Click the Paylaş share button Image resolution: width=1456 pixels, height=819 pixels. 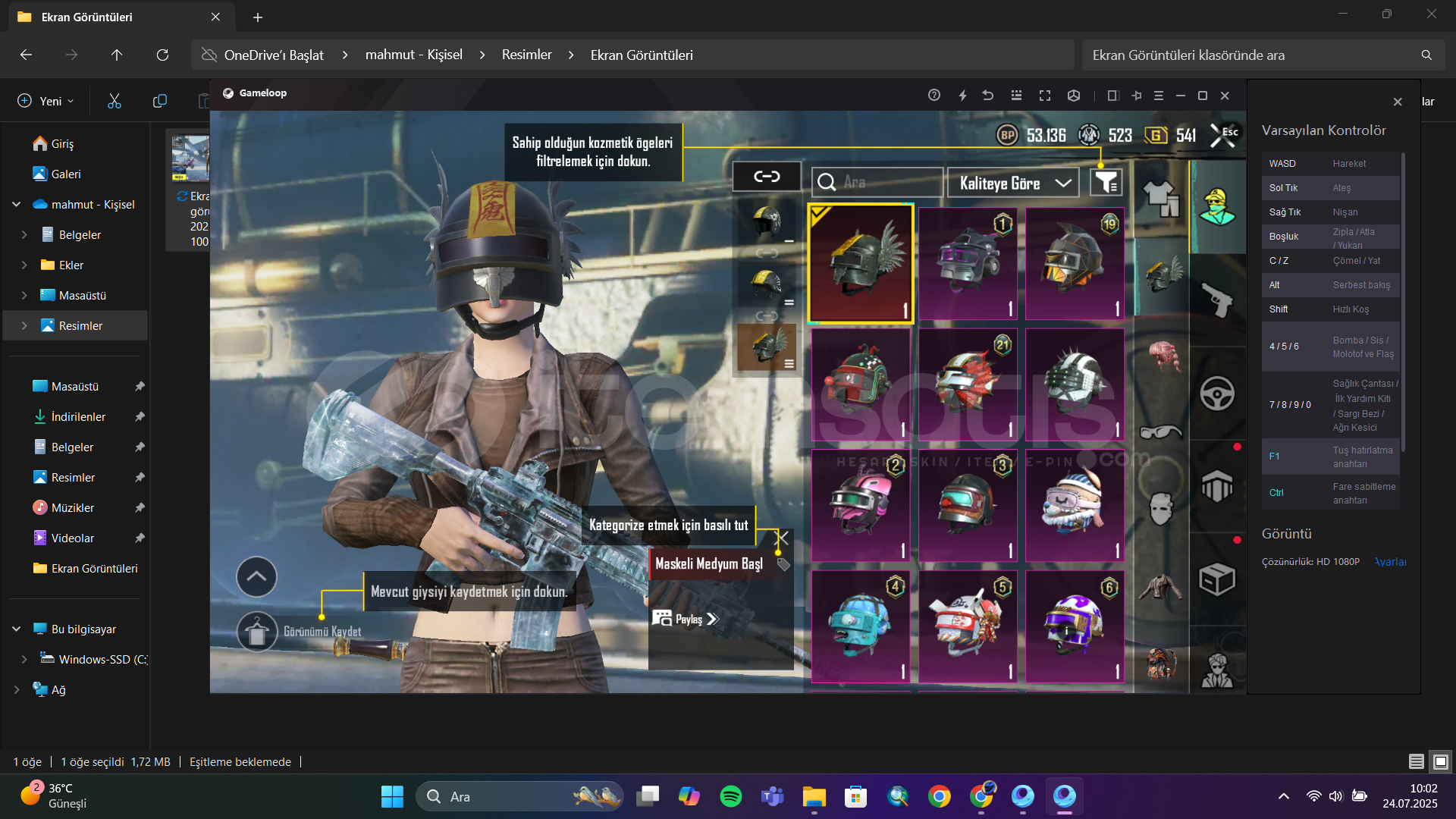point(685,619)
